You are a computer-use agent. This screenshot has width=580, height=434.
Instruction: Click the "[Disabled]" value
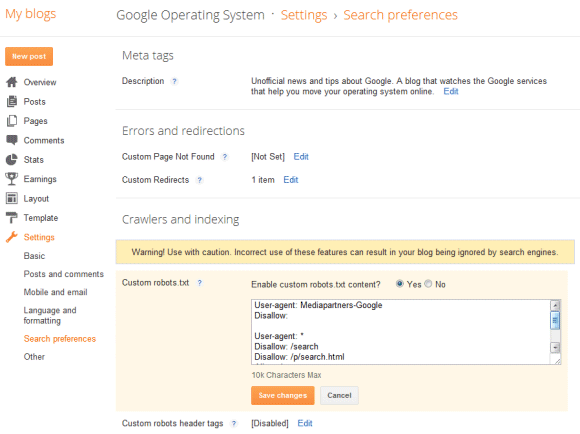click(x=270, y=423)
